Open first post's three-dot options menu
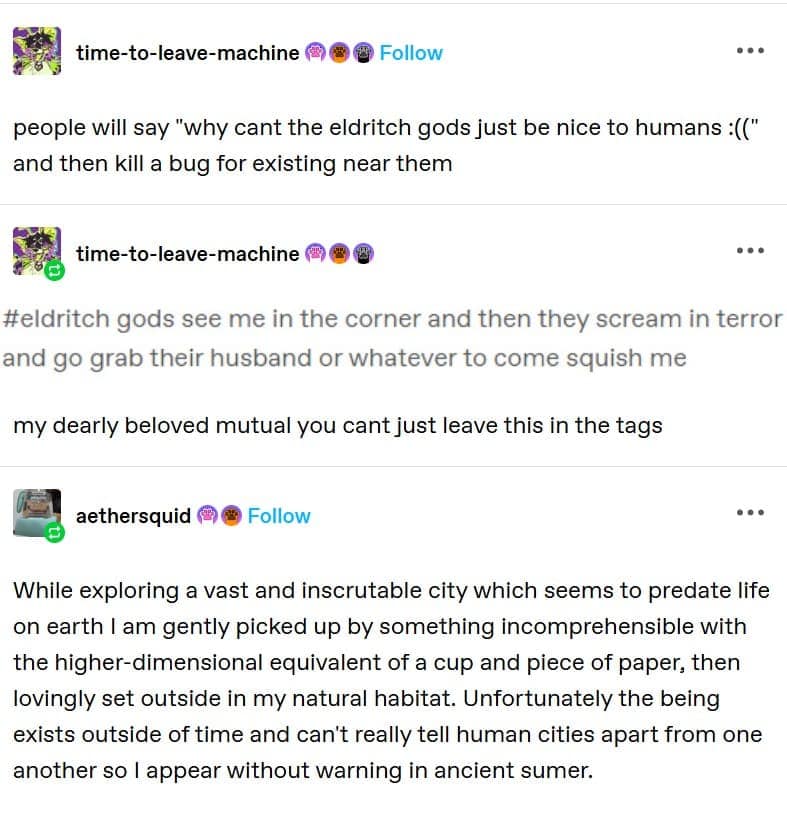787x822 pixels. pos(750,51)
